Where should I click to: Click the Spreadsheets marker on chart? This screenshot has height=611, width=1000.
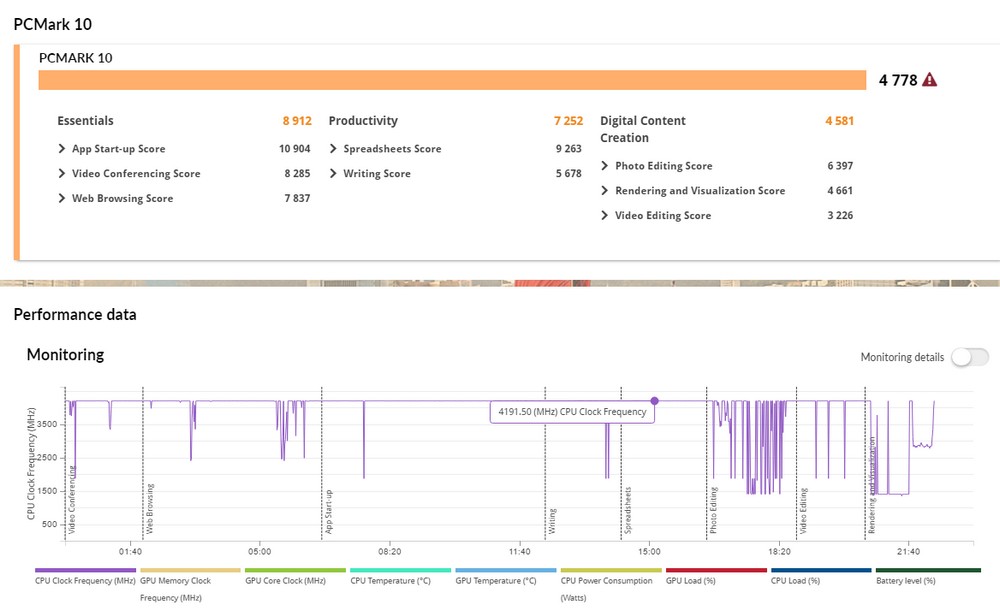(x=628, y=510)
